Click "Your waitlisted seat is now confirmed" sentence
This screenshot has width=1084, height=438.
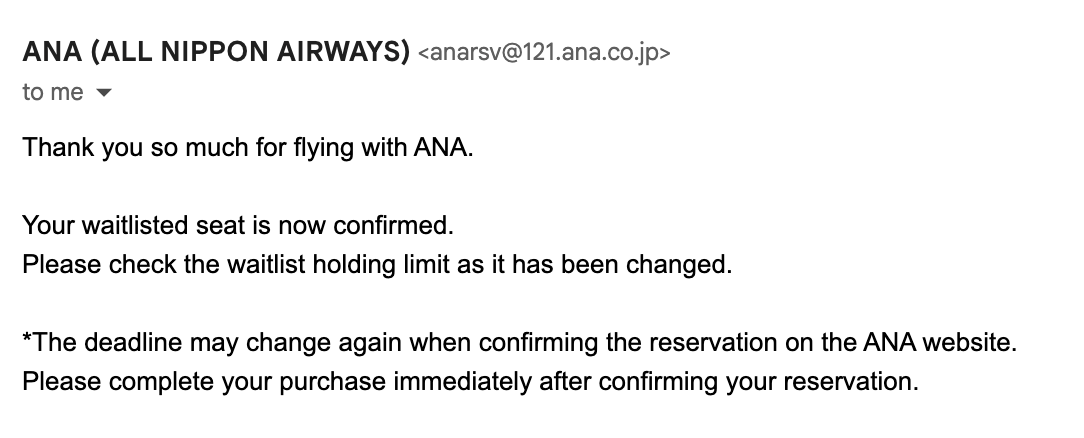point(238,227)
